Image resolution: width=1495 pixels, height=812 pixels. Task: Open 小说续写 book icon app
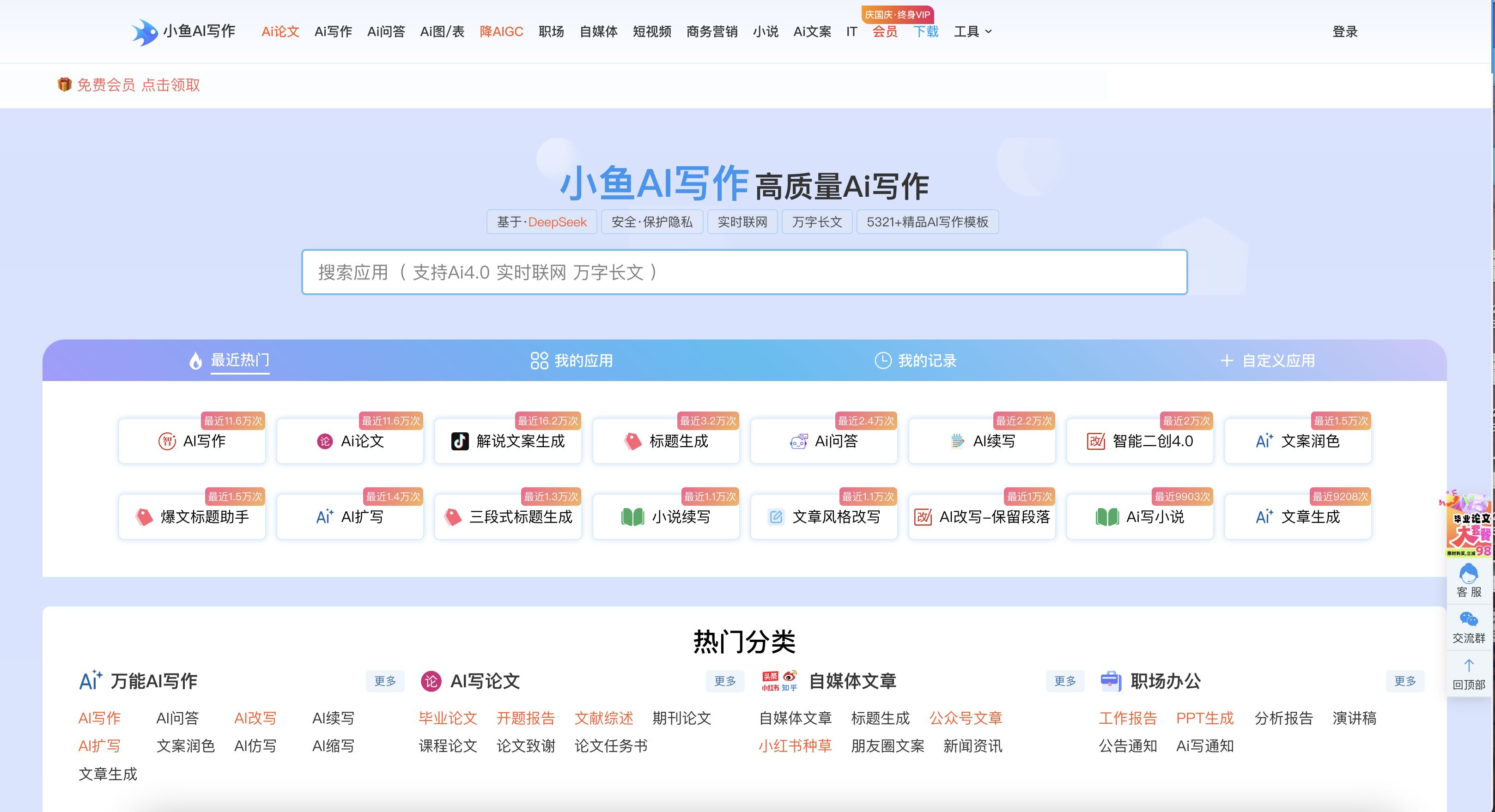click(x=666, y=517)
